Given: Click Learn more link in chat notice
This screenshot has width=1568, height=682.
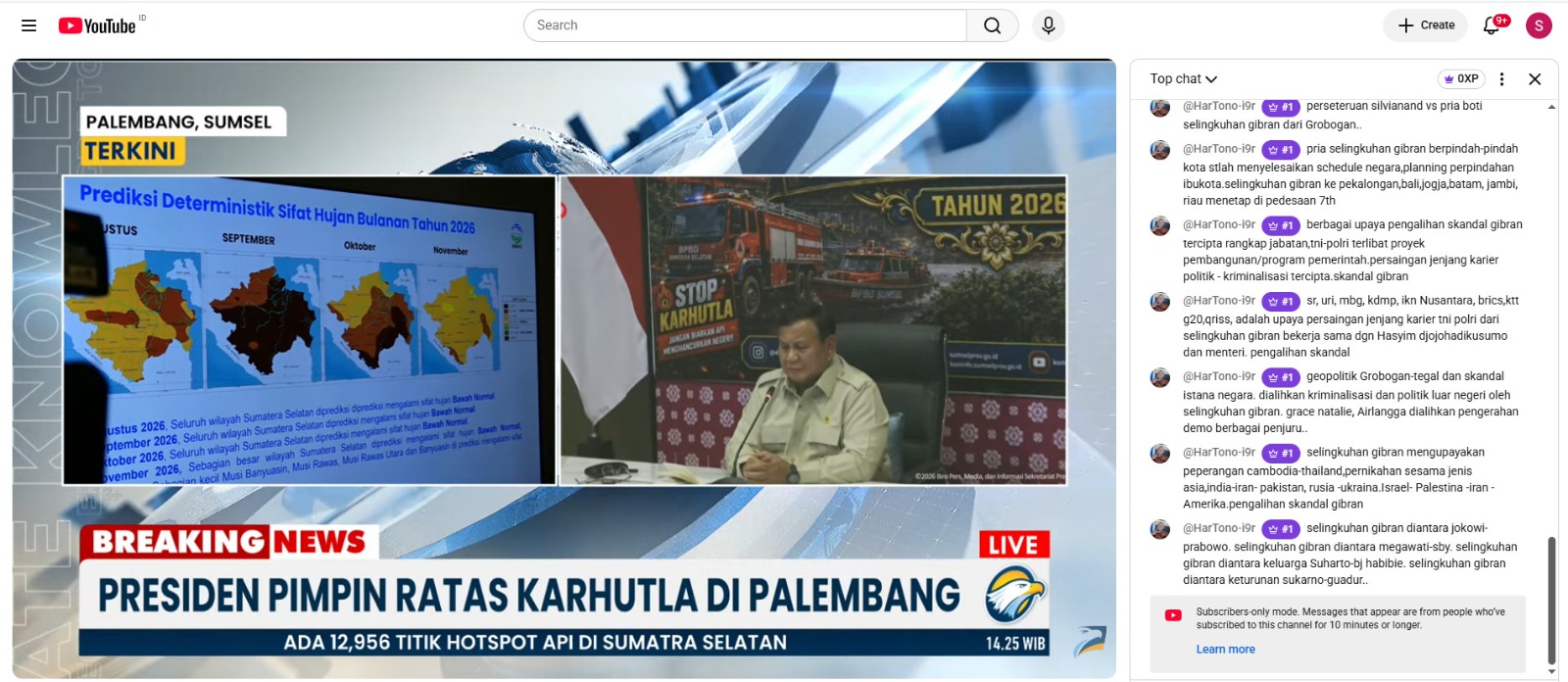Looking at the screenshot, I should tap(1225, 649).
